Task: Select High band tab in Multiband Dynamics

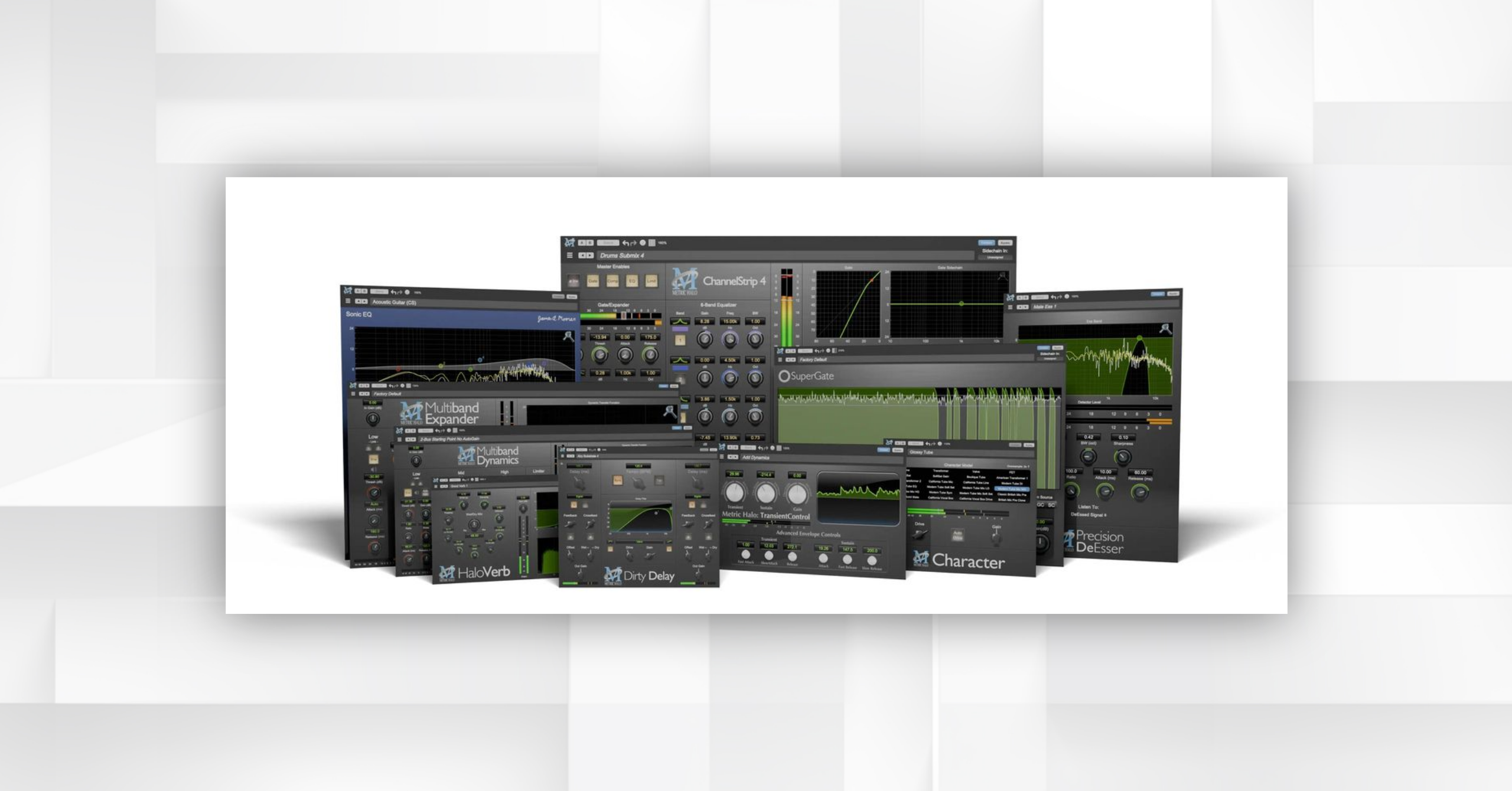Action: pos(504,472)
